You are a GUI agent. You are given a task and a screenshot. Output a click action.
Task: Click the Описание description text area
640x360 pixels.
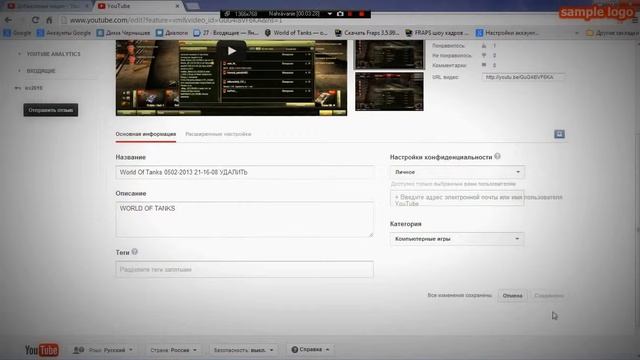tap(244, 219)
